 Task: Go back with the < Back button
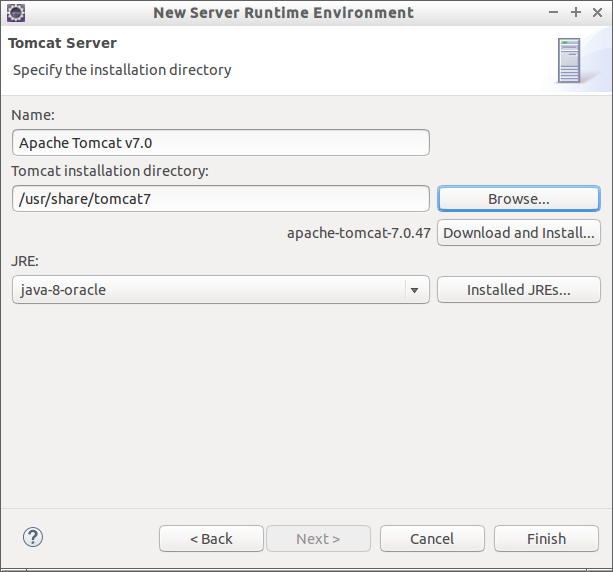(x=212, y=539)
